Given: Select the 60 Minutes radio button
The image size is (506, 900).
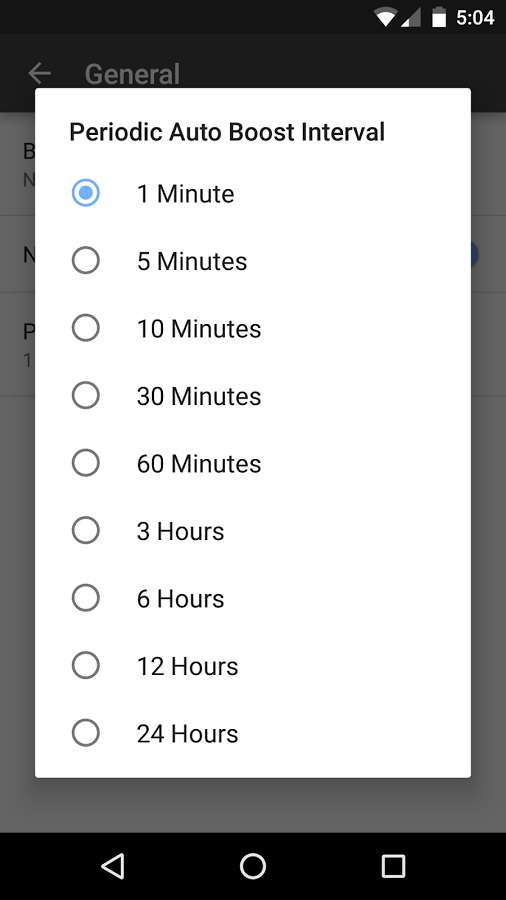Looking at the screenshot, I should coord(85,463).
